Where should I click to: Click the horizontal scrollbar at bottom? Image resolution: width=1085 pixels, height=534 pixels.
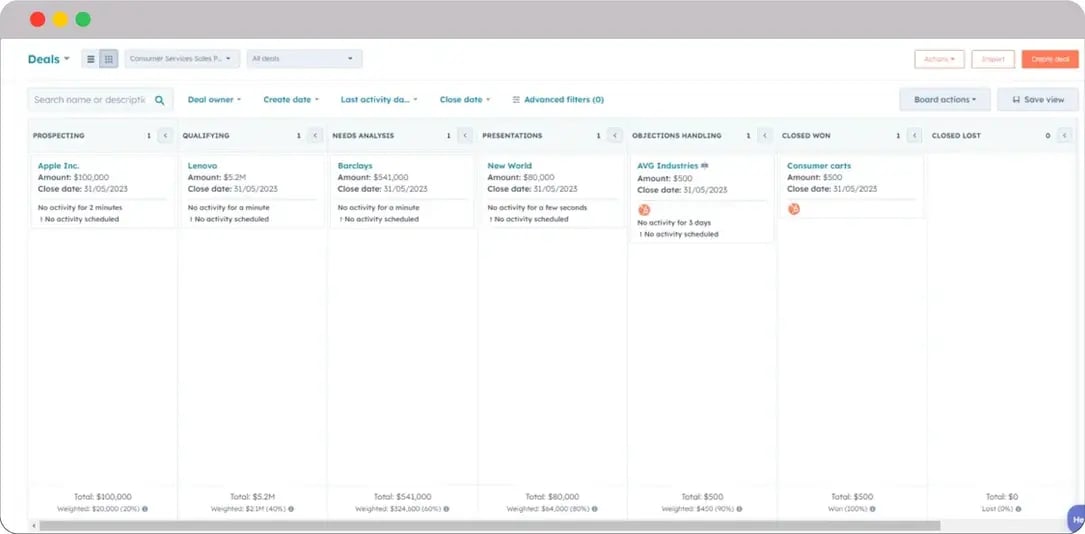click(489, 526)
